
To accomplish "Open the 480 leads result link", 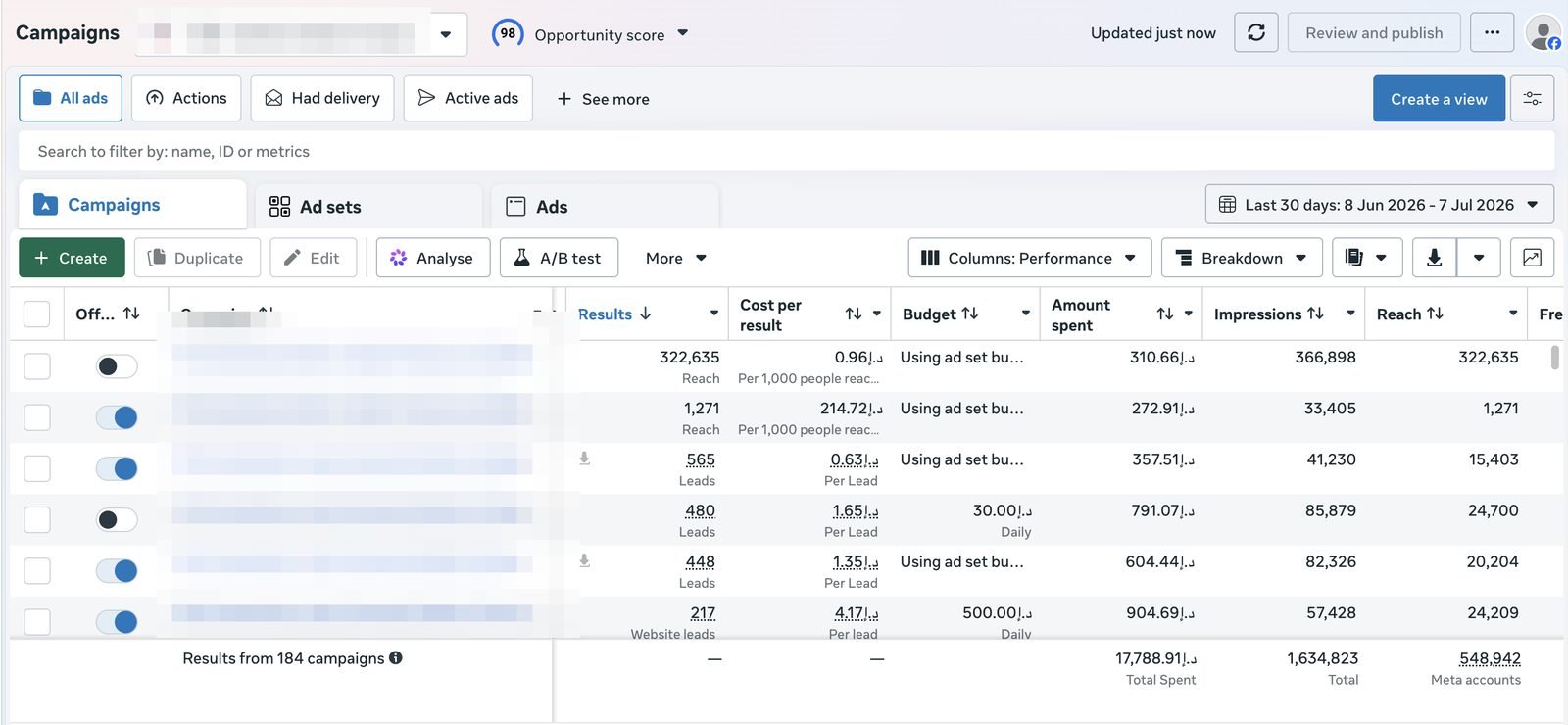I will point(700,510).
